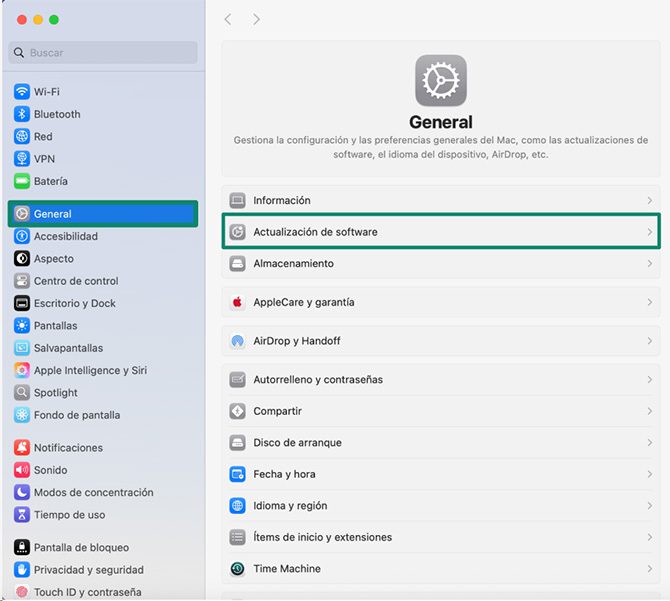
Task: Click the Idioma y región globe icon
Action: pos(237,506)
